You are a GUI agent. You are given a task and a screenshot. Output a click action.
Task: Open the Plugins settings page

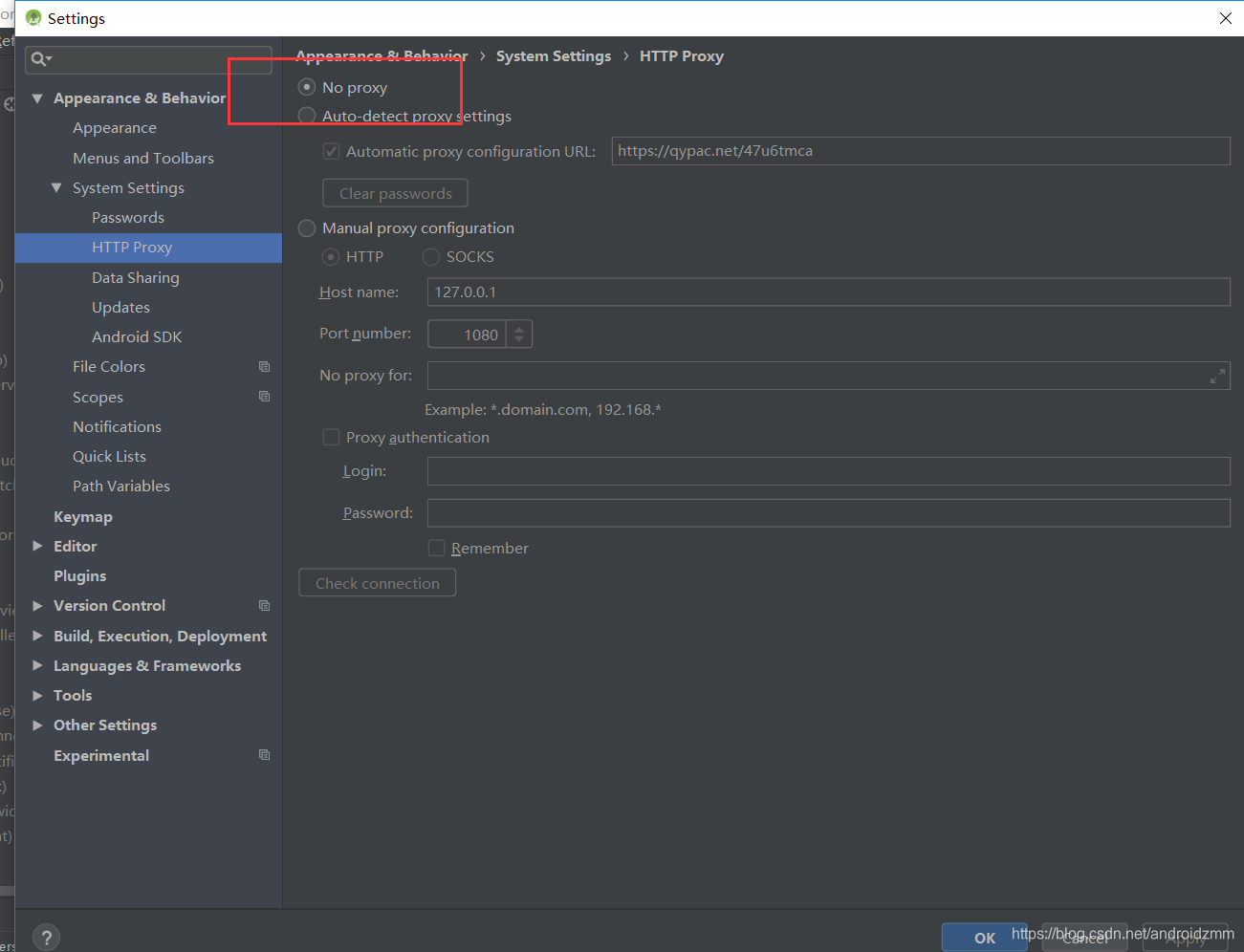(80, 576)
